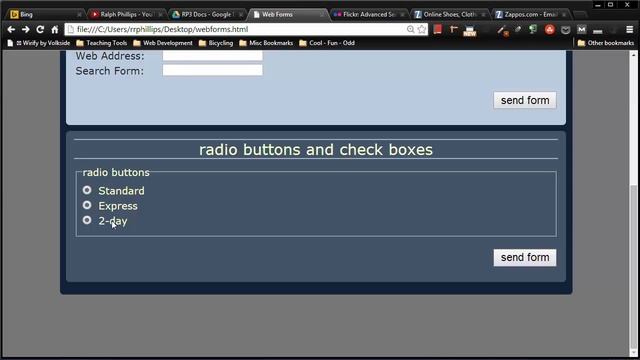Select the 2-day radio button
640x360 pixels.
tap(87, 220)
